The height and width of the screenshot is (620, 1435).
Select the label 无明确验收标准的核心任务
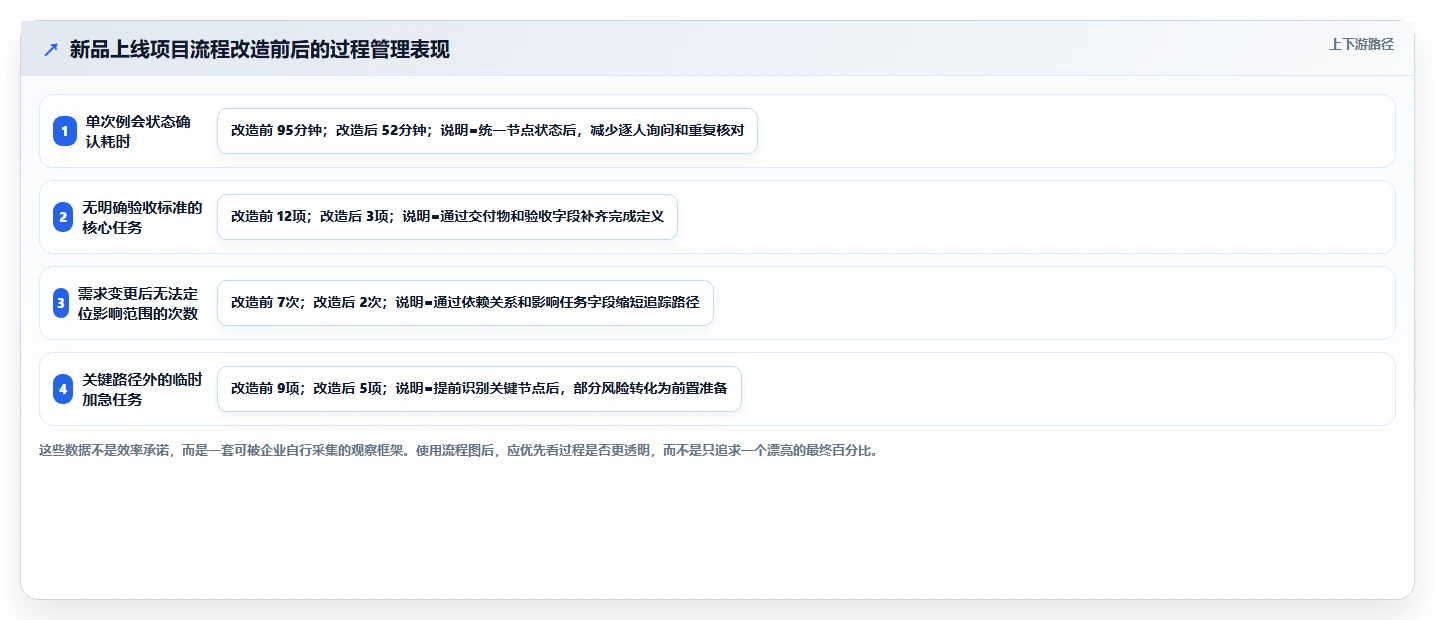pos(143,217)
